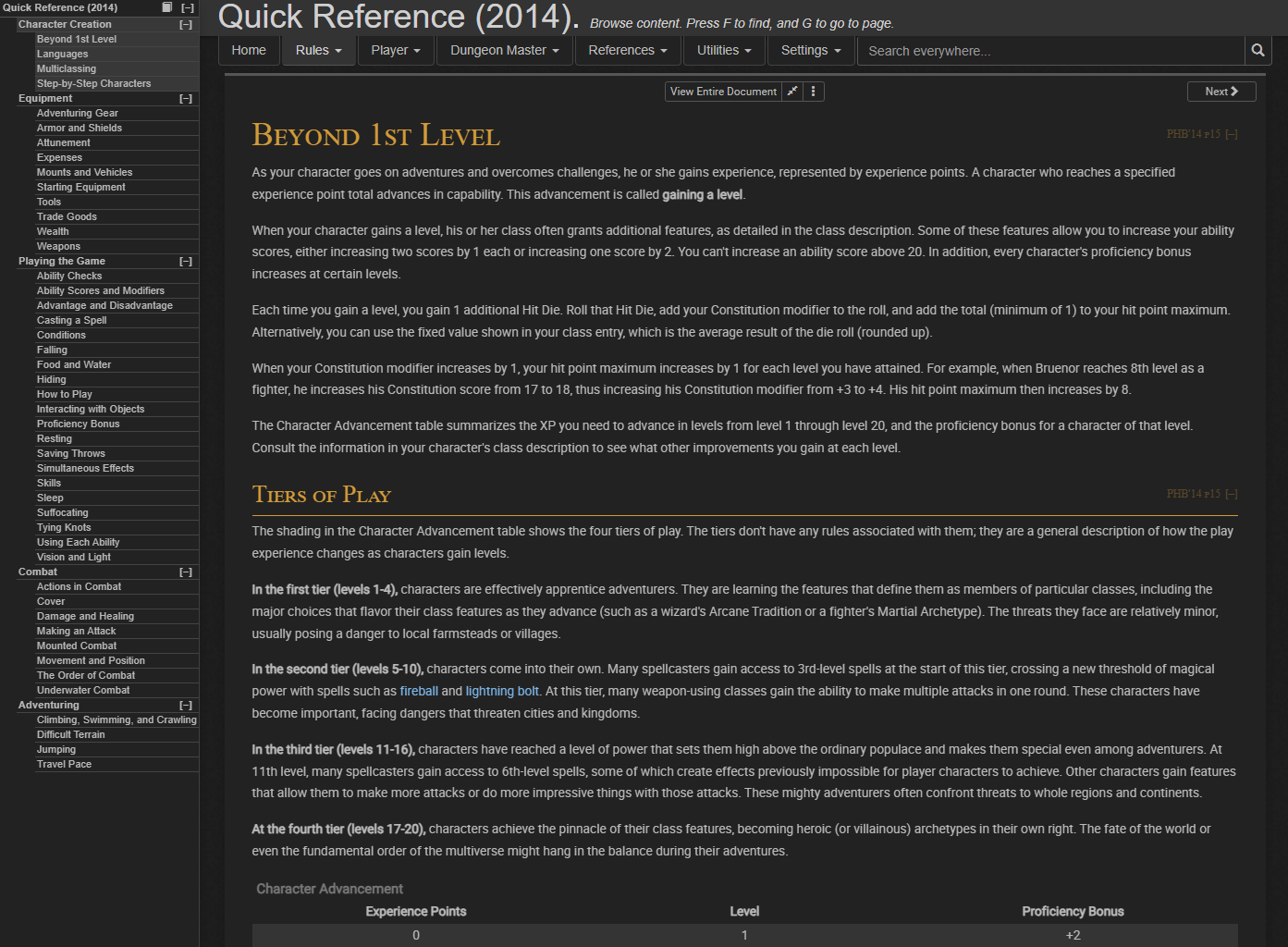This screenshot has width=1288, height=947.
Task: Select Multiclassing in sidebar
Action: click(x=117, y=69)
